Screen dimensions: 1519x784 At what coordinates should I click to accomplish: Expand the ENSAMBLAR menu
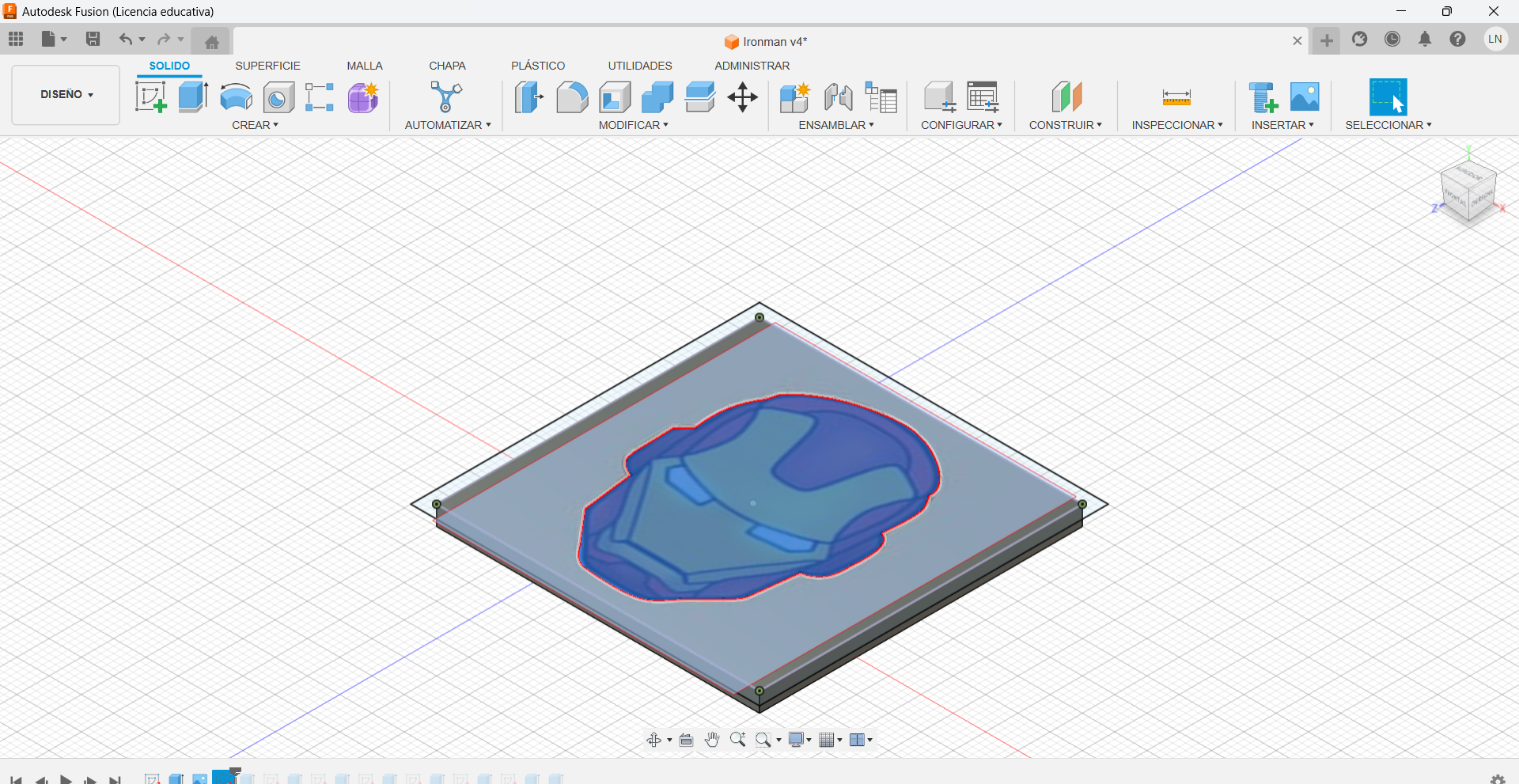coord(836,125)
